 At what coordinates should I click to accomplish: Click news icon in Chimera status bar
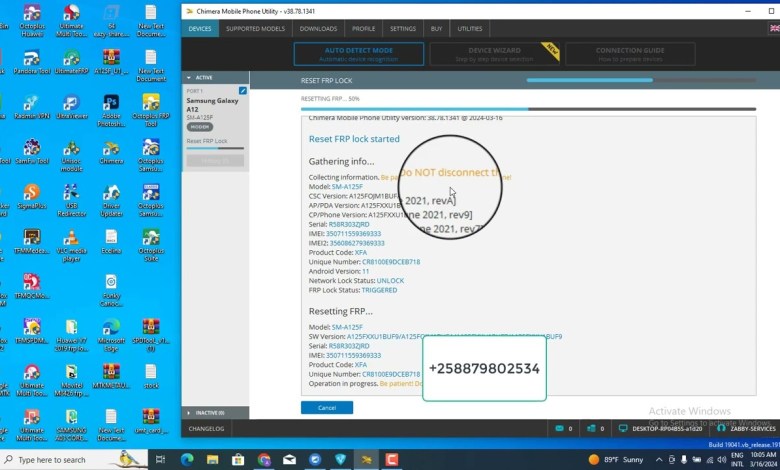[591, 428]
